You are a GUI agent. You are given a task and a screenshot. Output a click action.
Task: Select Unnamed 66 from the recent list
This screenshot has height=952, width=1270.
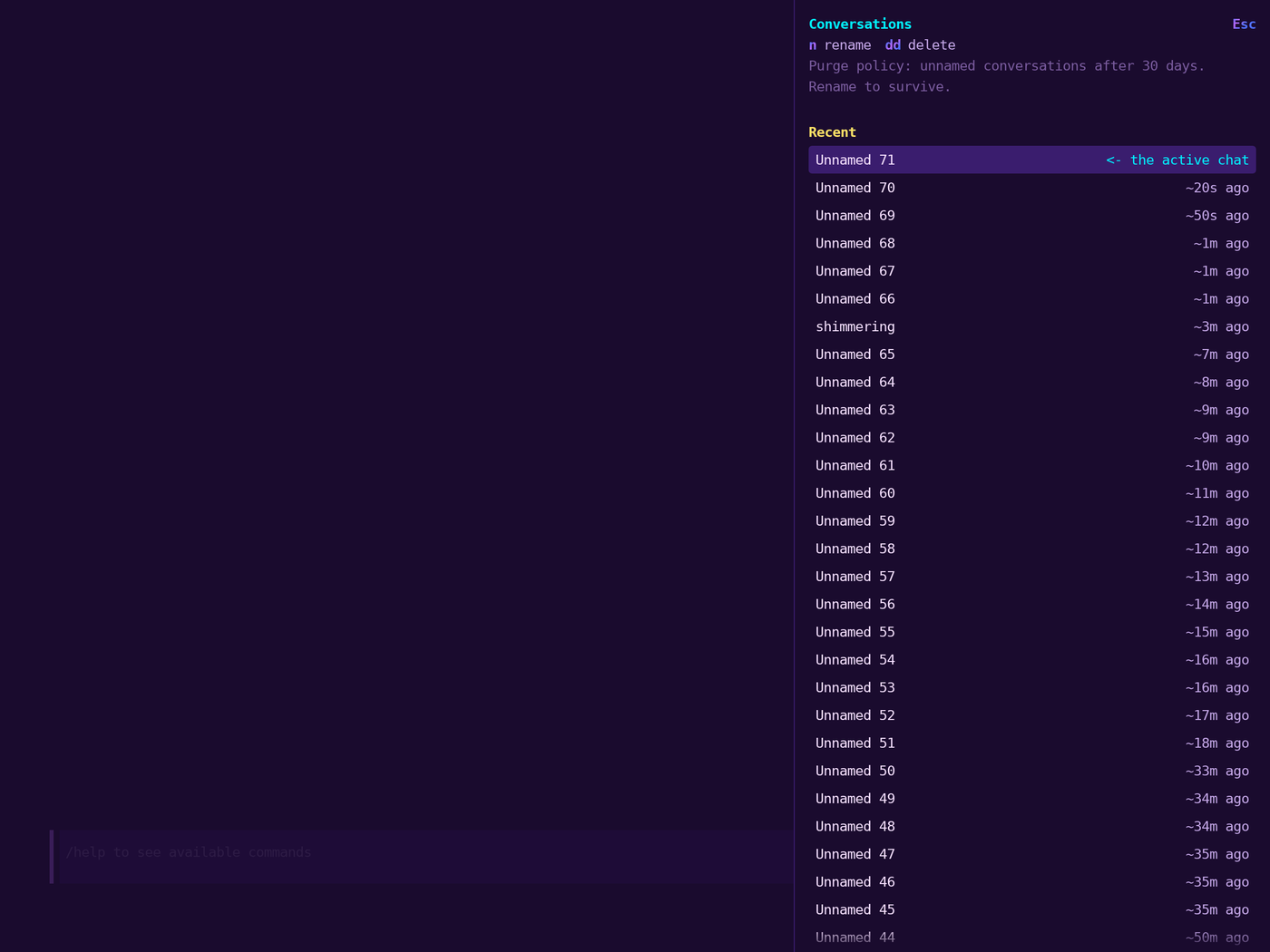pos(1032,298)
